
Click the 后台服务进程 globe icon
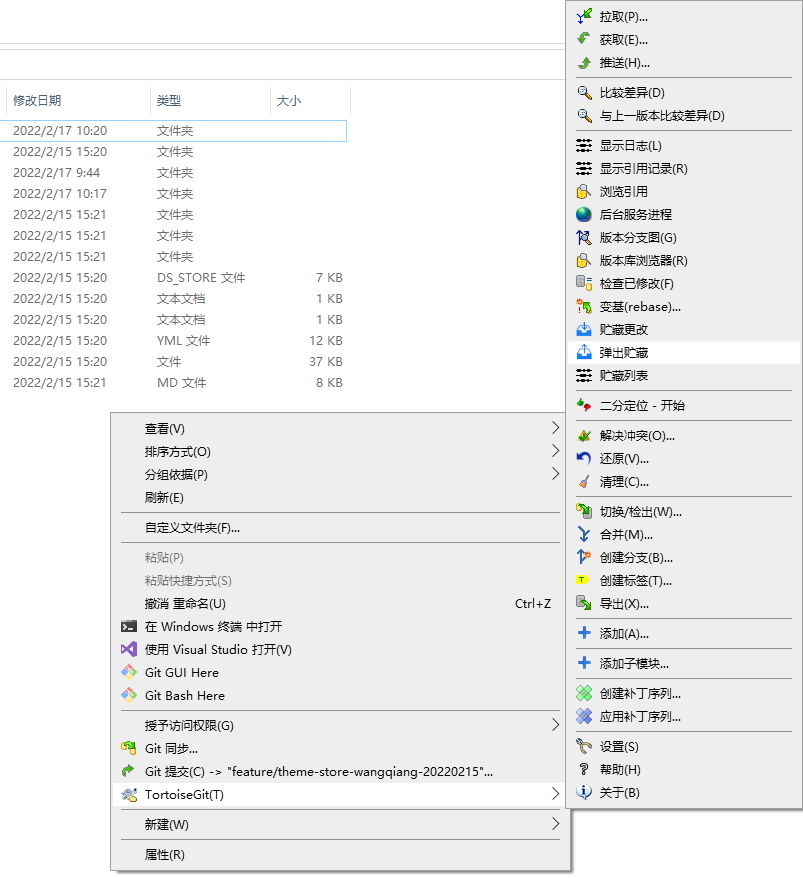584,214
